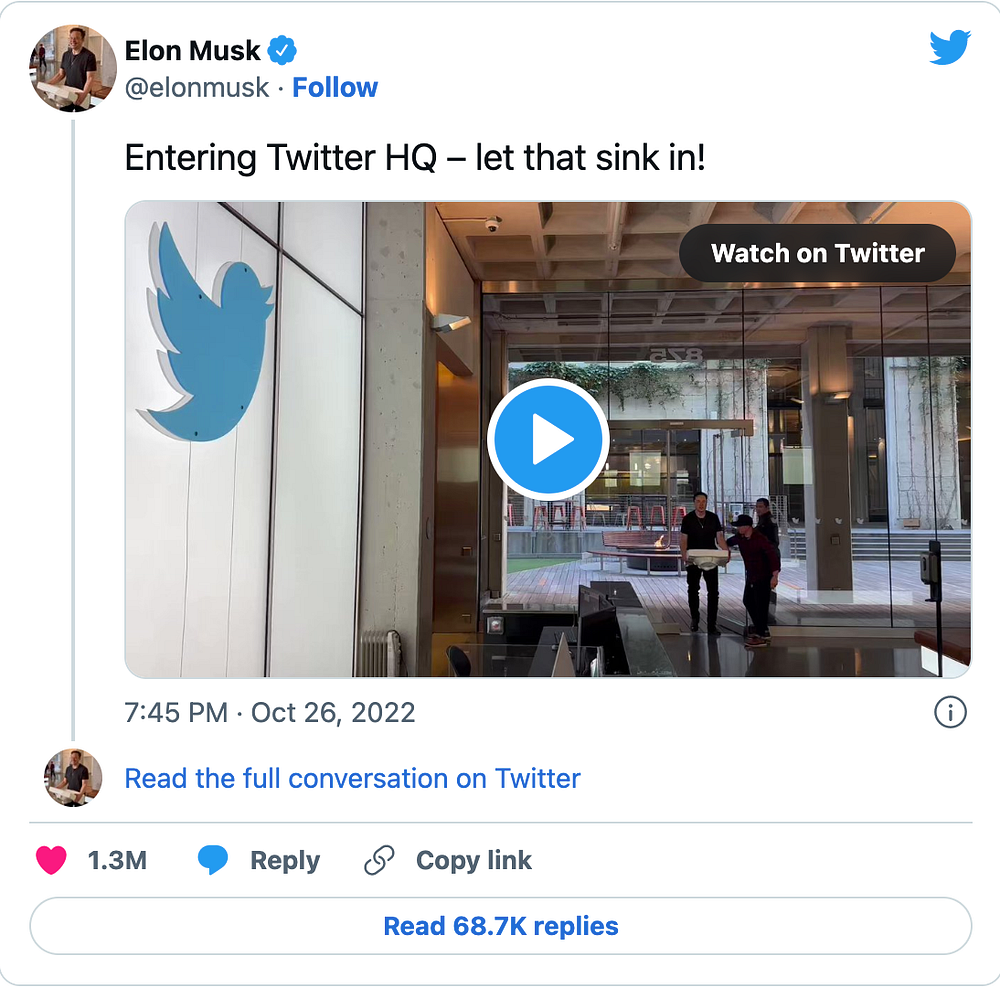Open the 7:45 PM · Oct 26, 2022 timestamp
The image size is (1000, 987).
pos(269,713)
